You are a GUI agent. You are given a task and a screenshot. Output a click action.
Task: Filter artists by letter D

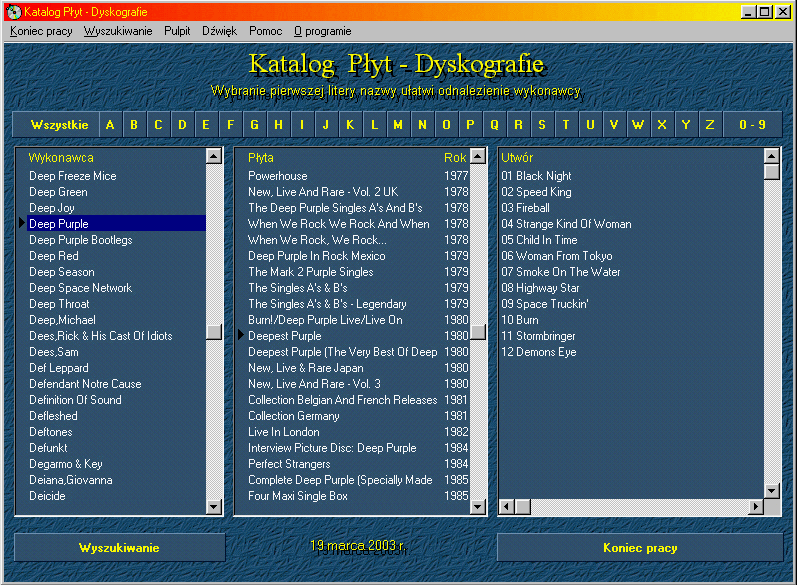(x=182, y=125)
